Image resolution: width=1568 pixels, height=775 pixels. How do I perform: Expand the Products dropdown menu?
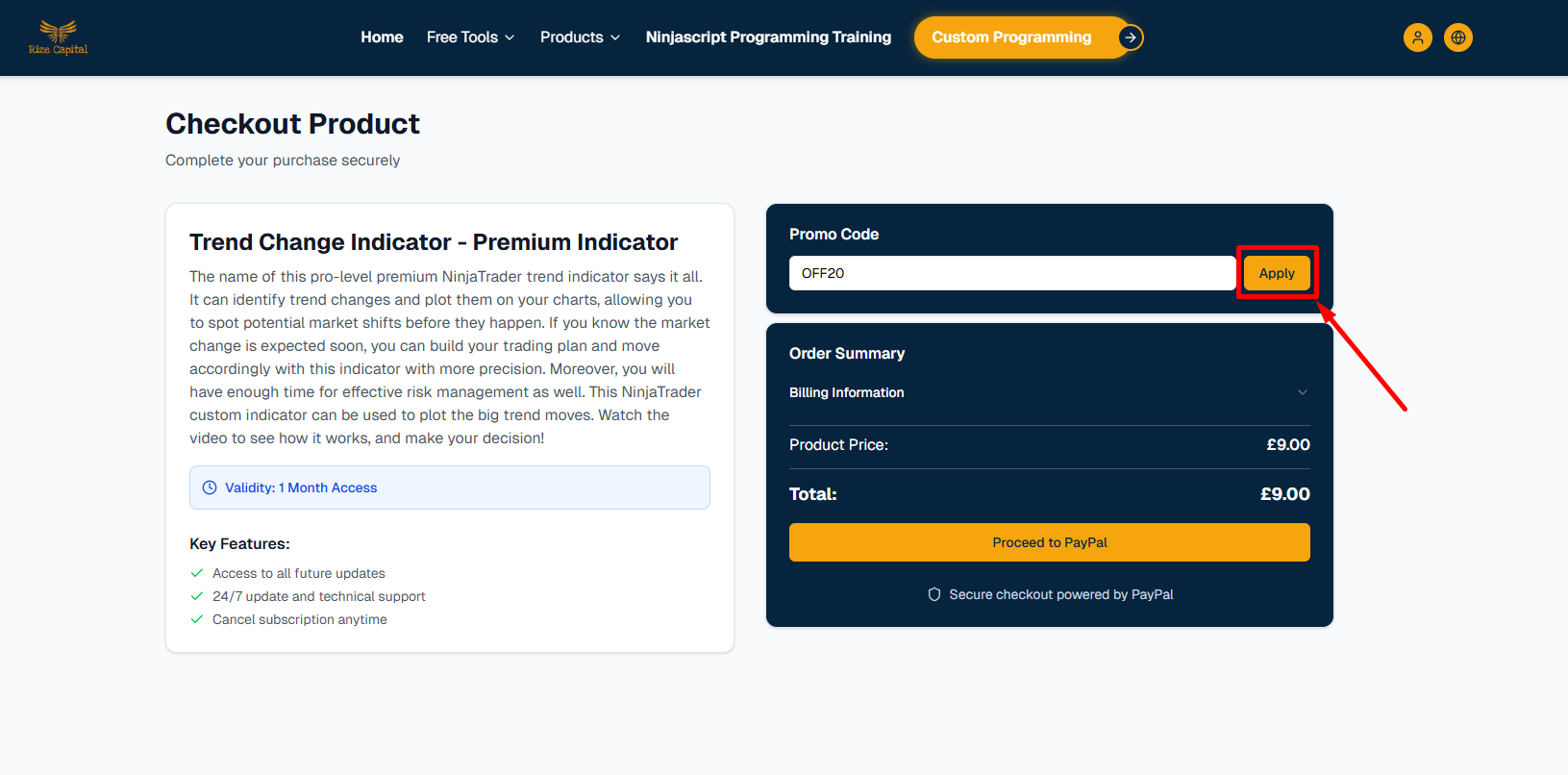click(x=580, y=37)
